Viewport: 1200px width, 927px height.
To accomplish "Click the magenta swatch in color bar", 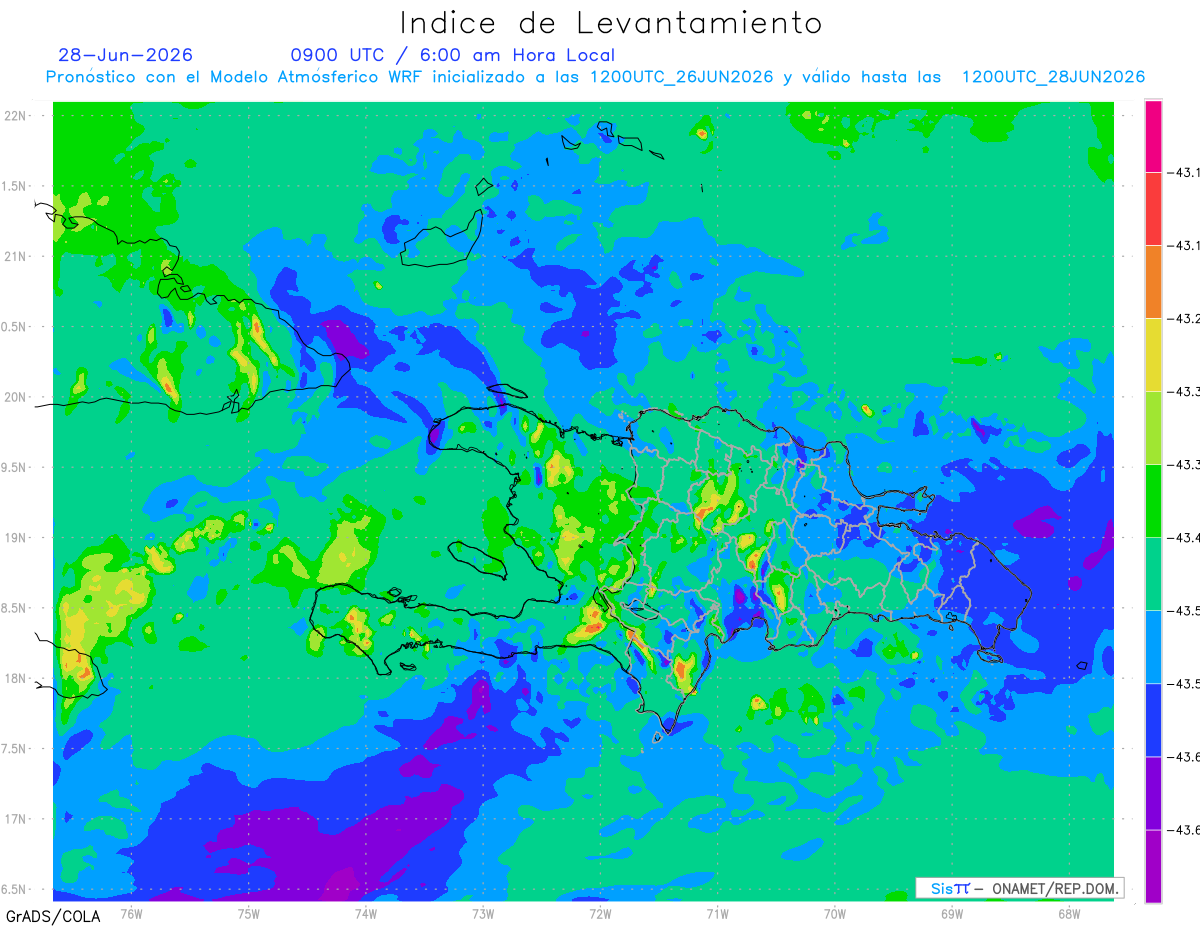I will click(1153, 136).
